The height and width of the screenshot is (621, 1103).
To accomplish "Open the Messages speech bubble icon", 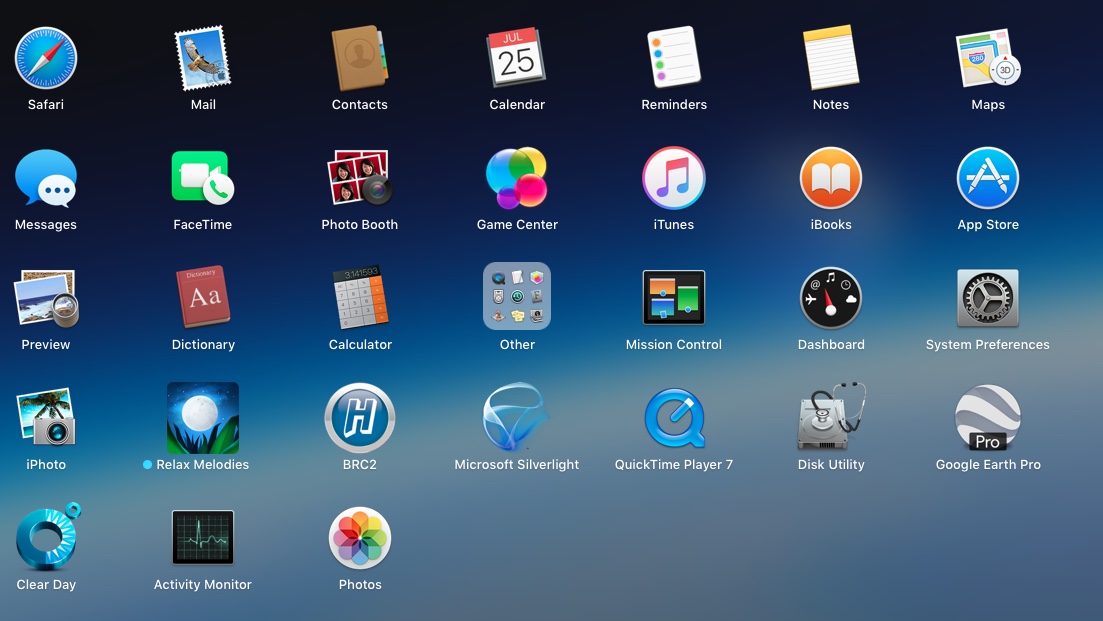I will coord(46,178).
